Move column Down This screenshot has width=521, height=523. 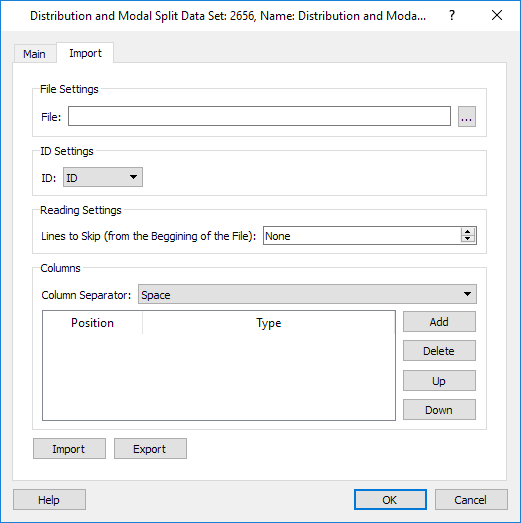pos(439,410)
